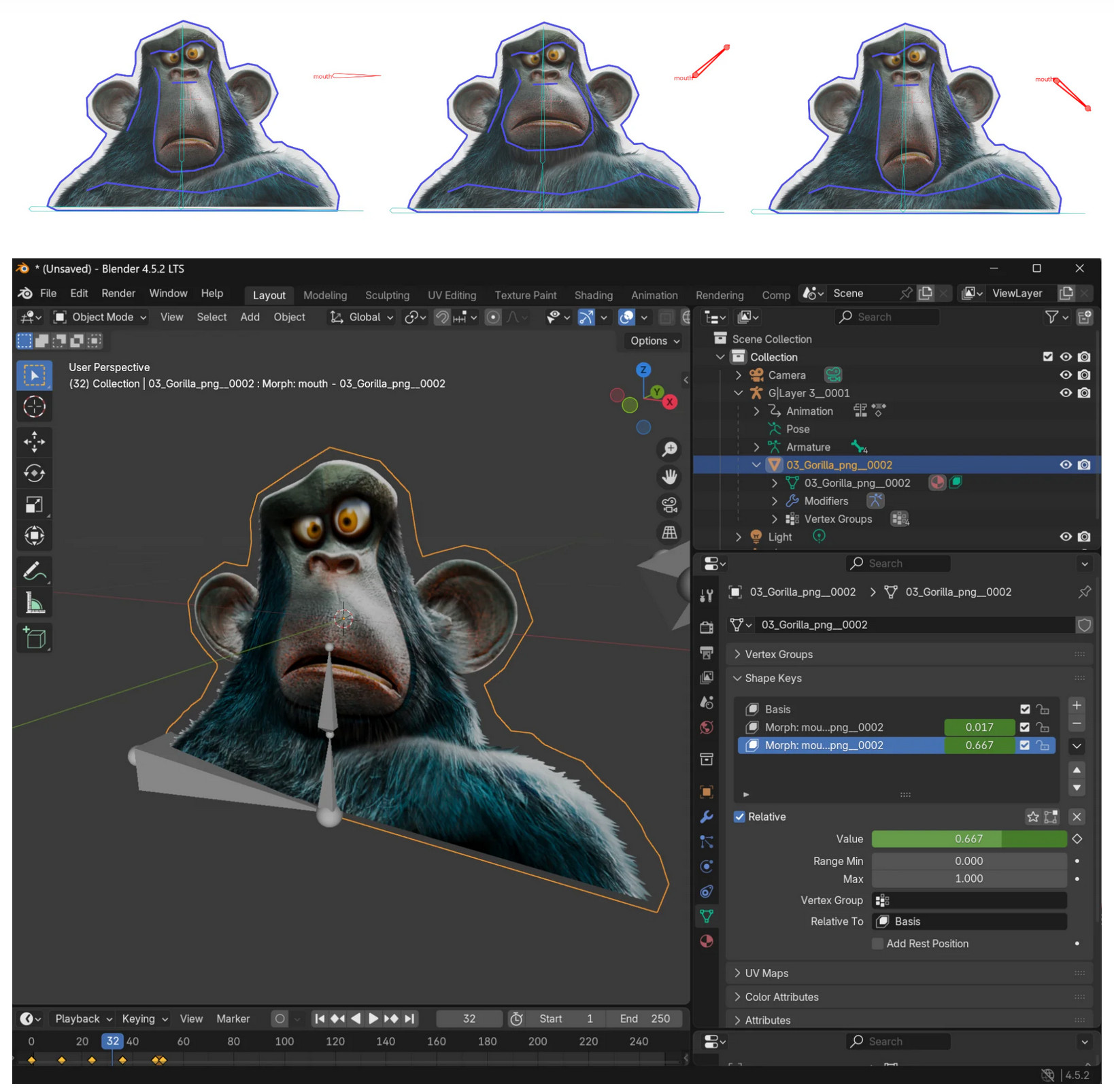Expand the UV Maps panel

click(x=766, y=973)
